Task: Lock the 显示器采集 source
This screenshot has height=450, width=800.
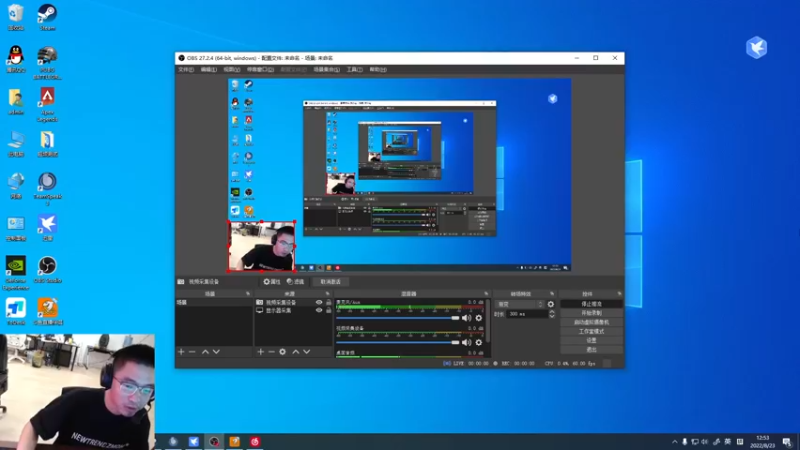Action: point(328,310)
